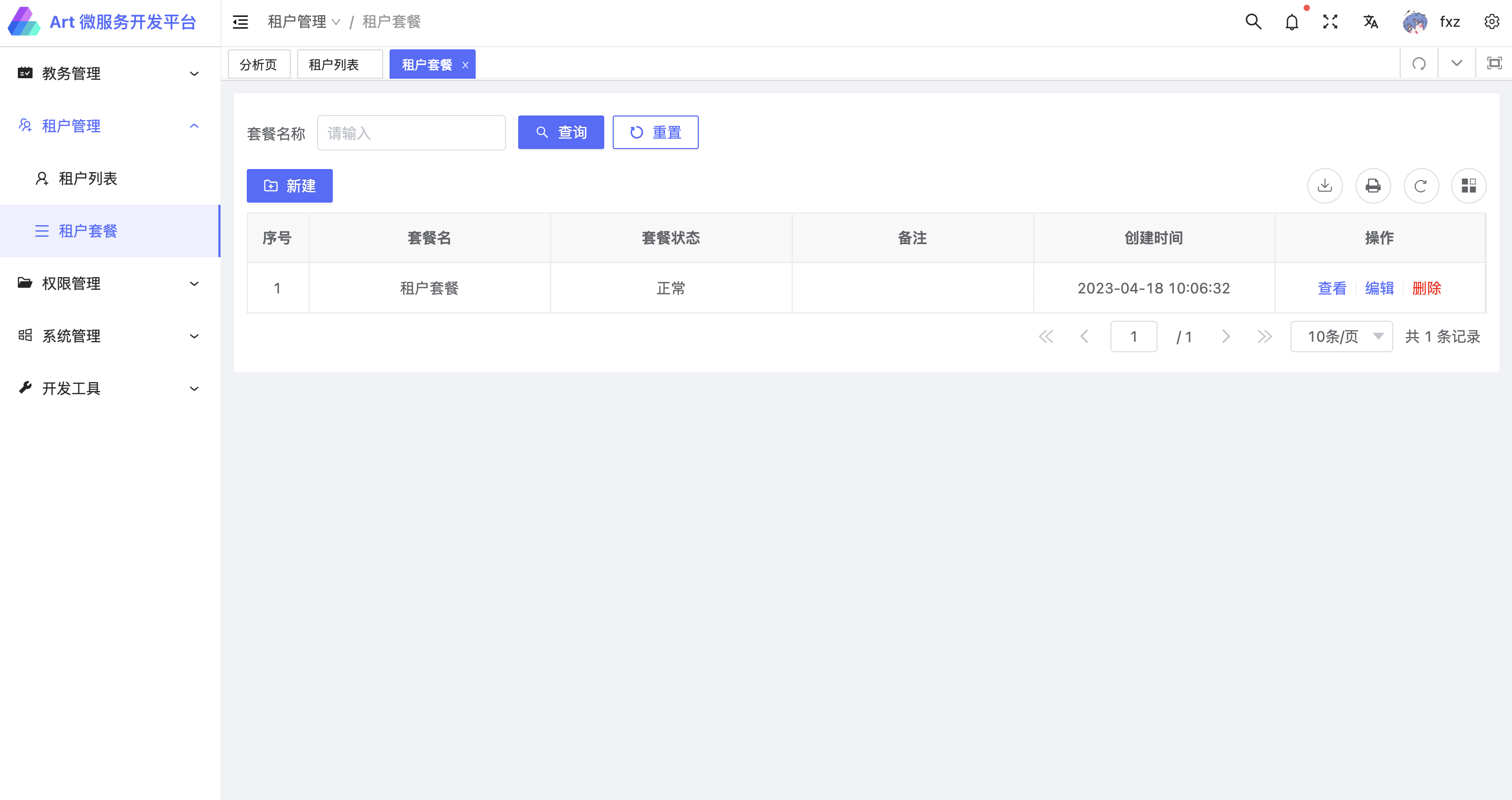Click the 正常 status cell
Viewport: 1512px width, 800px height.
(x=671, y=288)
